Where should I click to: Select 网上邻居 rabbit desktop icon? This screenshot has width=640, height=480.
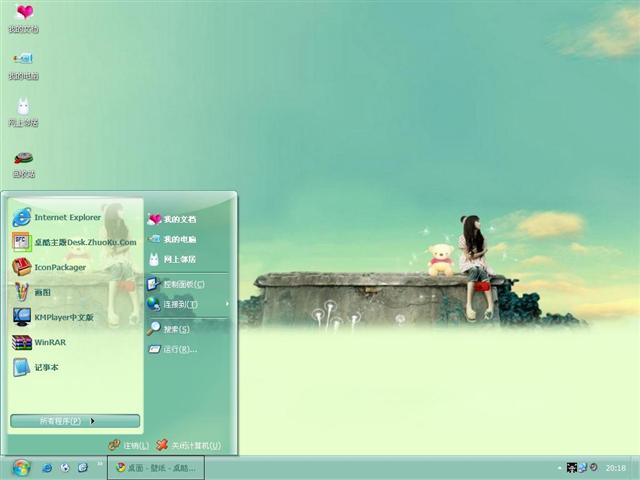click(24, 113)
